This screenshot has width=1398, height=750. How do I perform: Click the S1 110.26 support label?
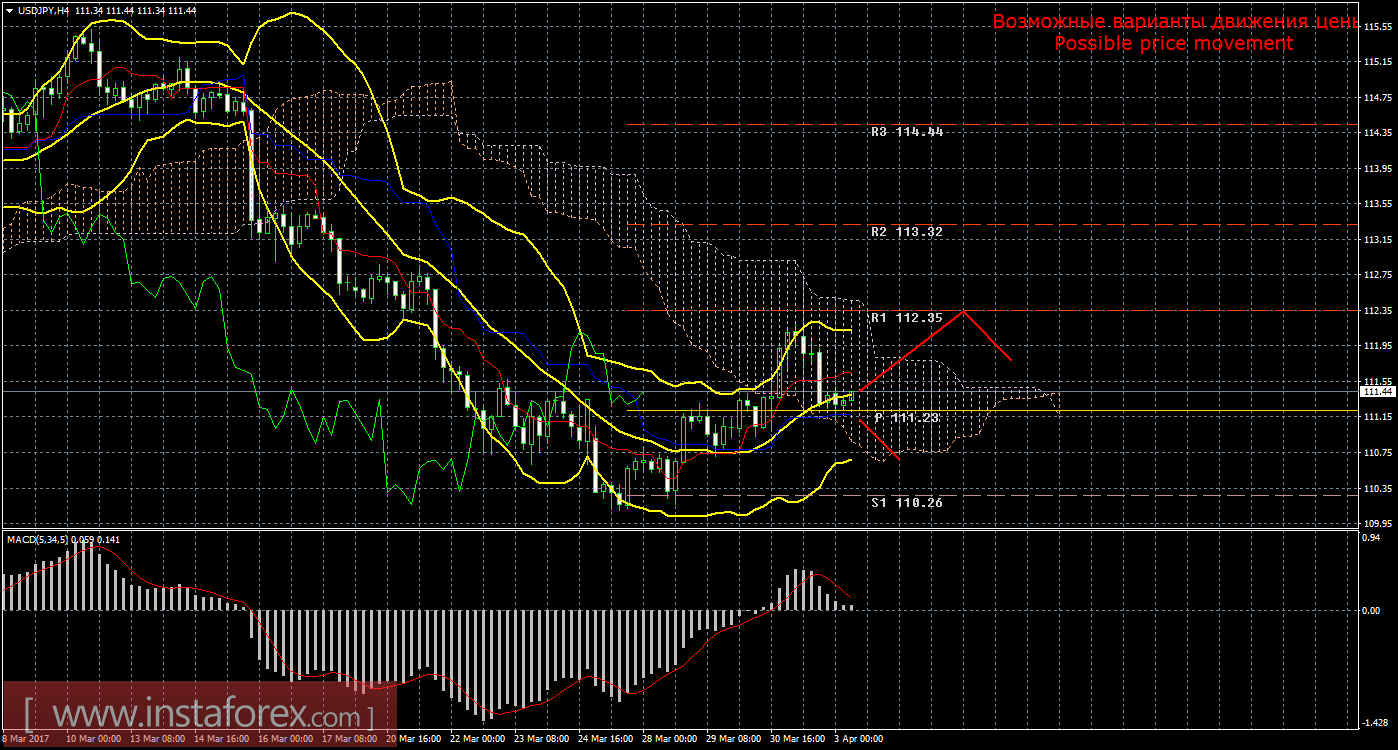(906, 503)
